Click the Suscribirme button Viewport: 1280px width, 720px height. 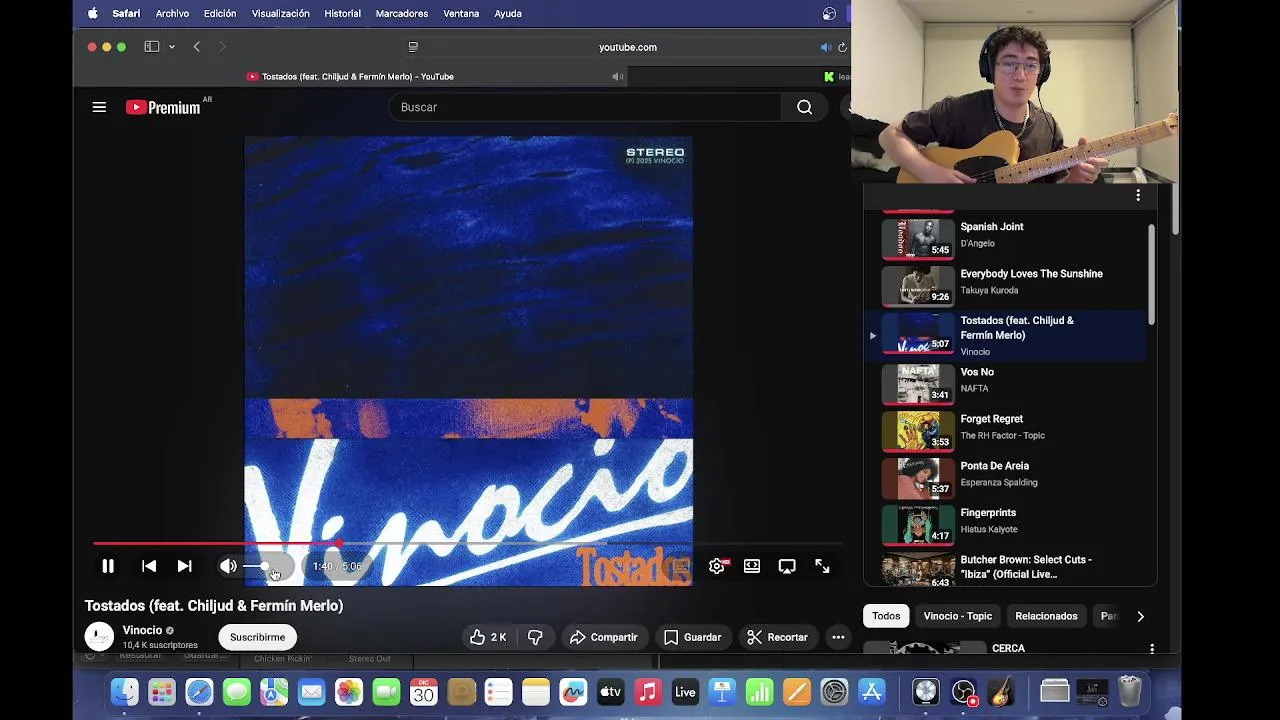(x=257, y=637)
